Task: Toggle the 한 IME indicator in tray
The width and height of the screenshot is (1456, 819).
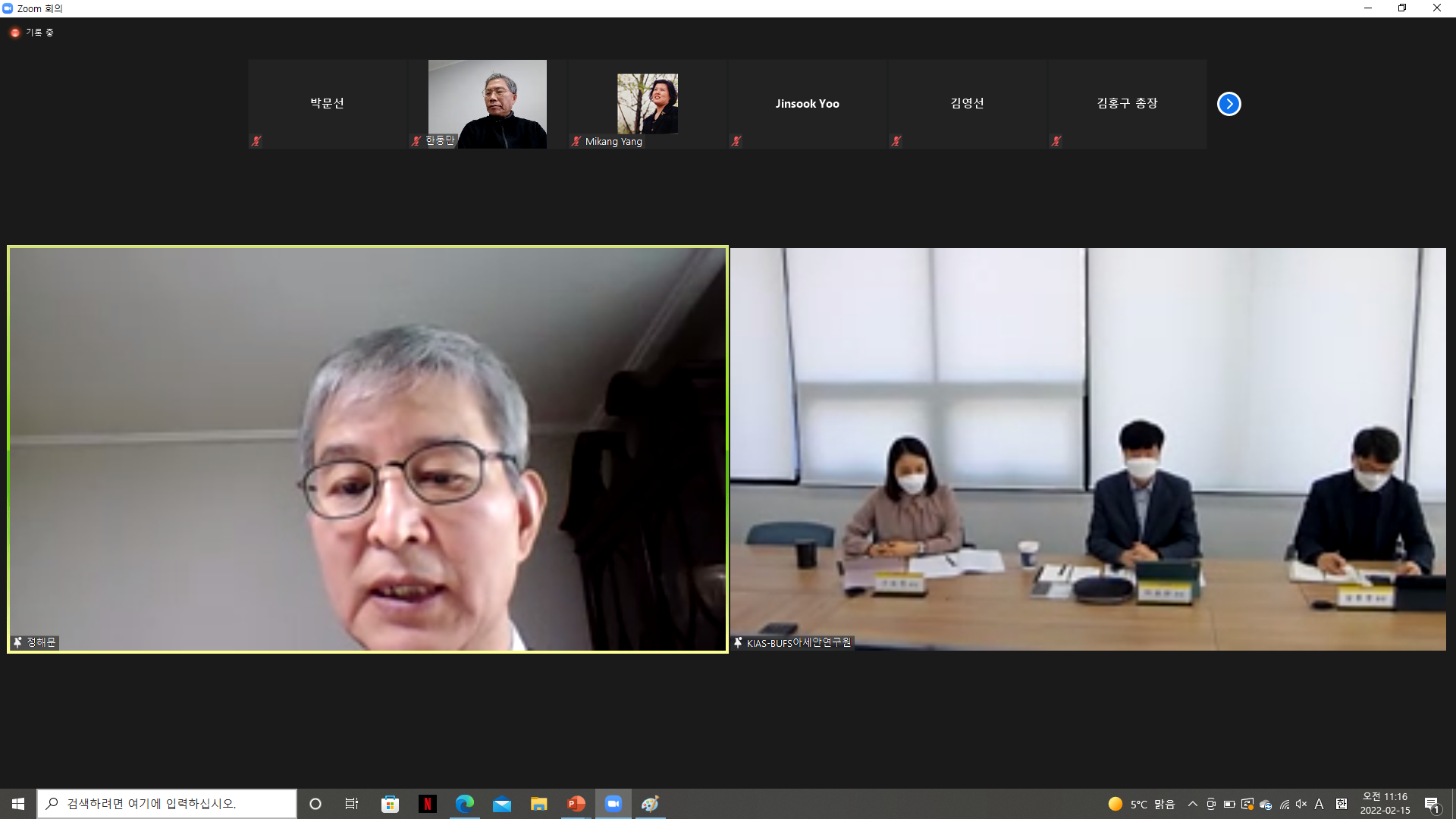Action: 1341,804
